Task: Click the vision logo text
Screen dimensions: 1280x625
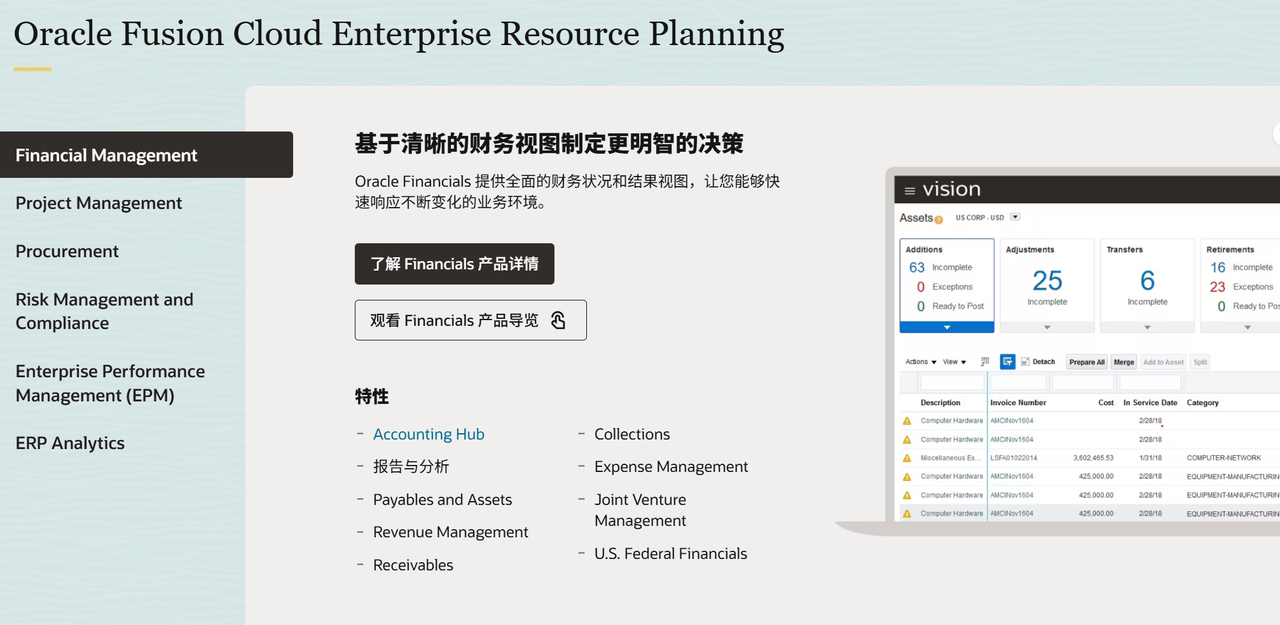Action: (x=951, y=189)
